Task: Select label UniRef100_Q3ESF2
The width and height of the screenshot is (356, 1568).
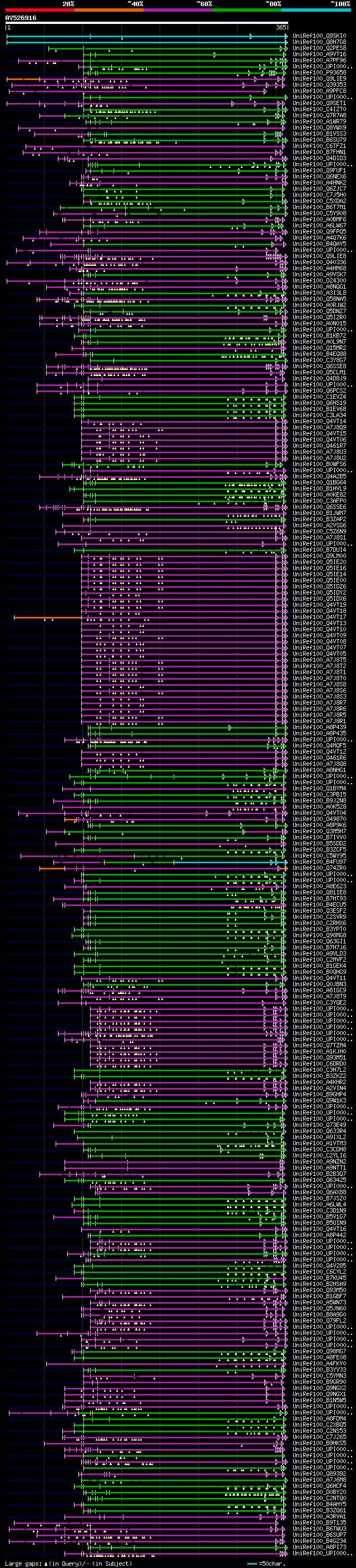Action: coord(319,911)
